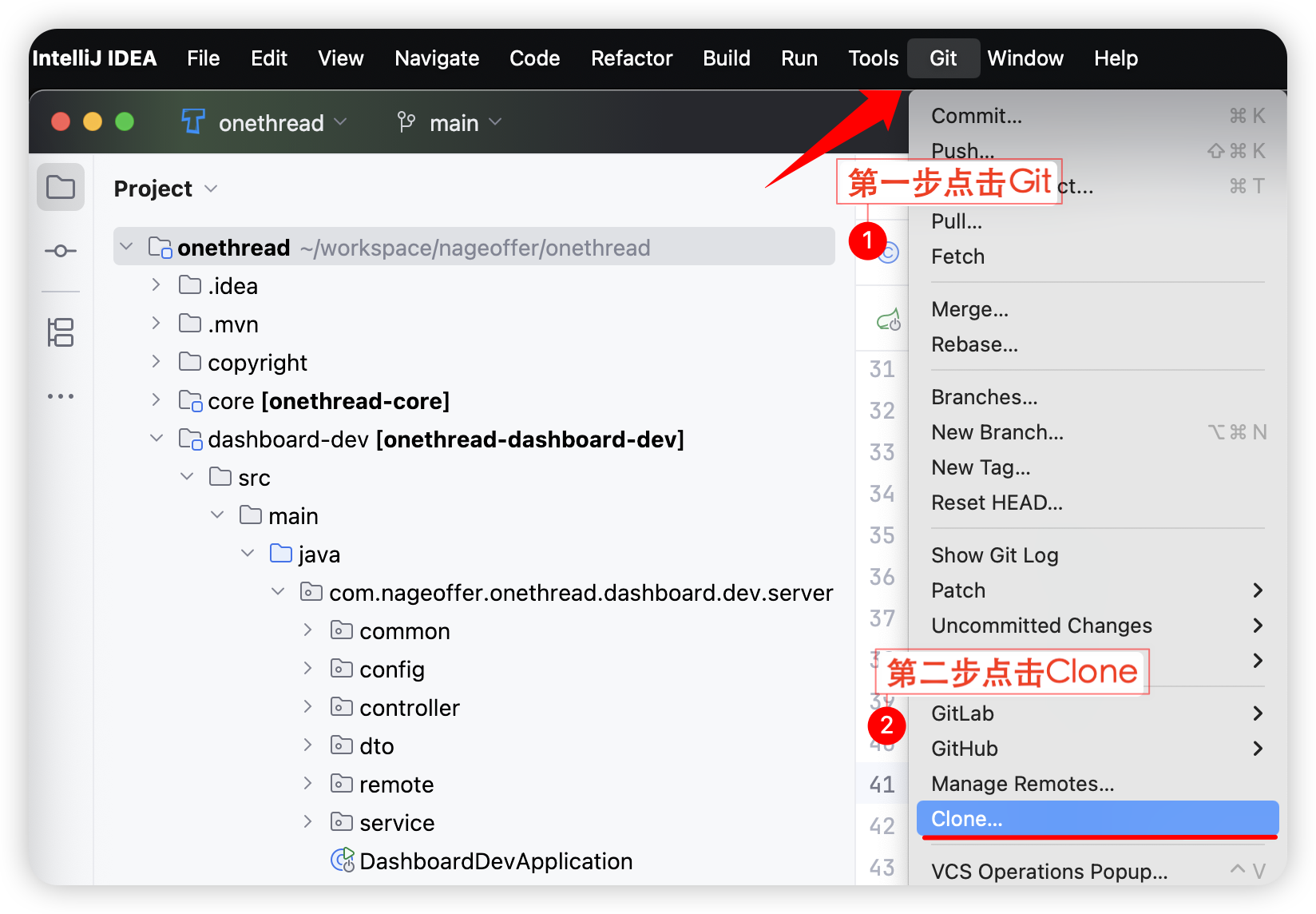
Task: Select DashboardDevApplication in project tree
Action: point(496,860)
